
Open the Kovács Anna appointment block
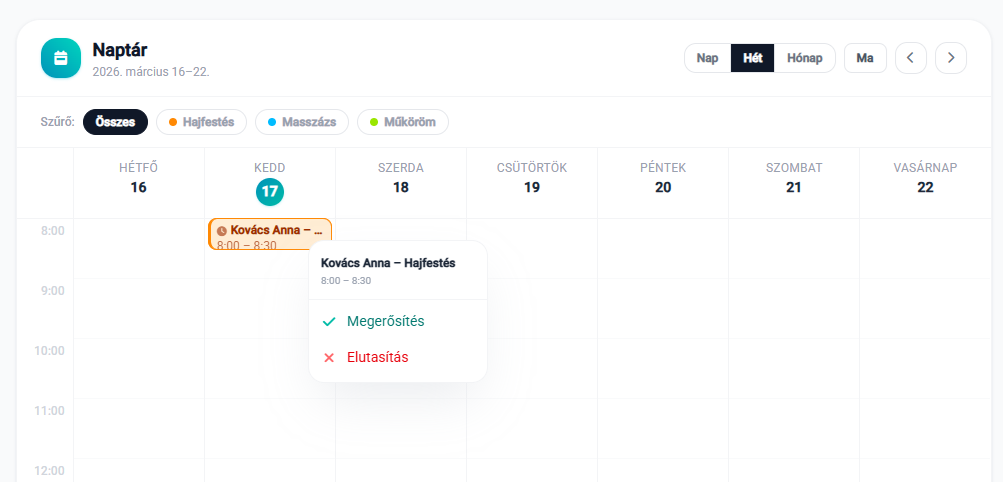click(270, 235)
